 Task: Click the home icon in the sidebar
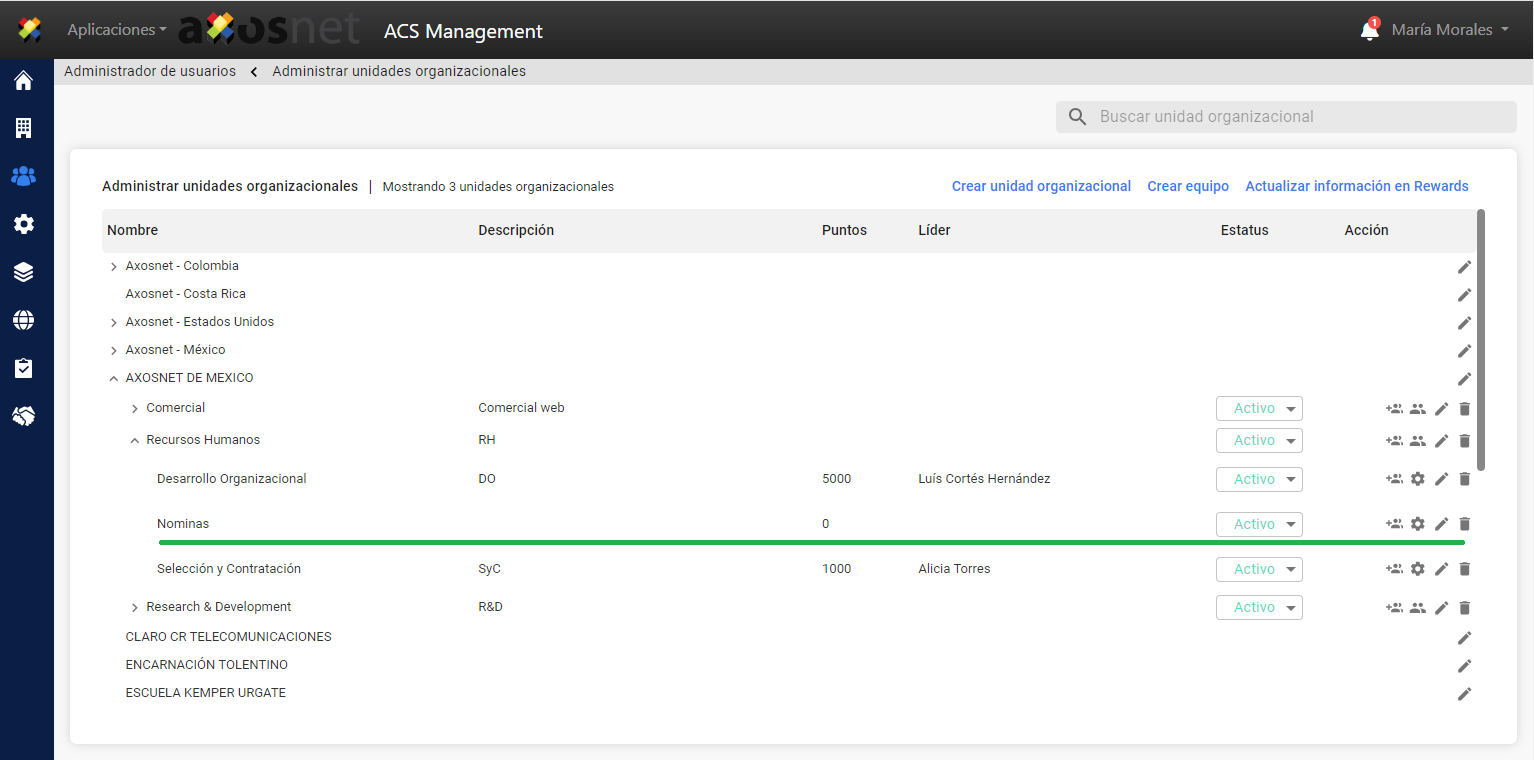[24, 81]
